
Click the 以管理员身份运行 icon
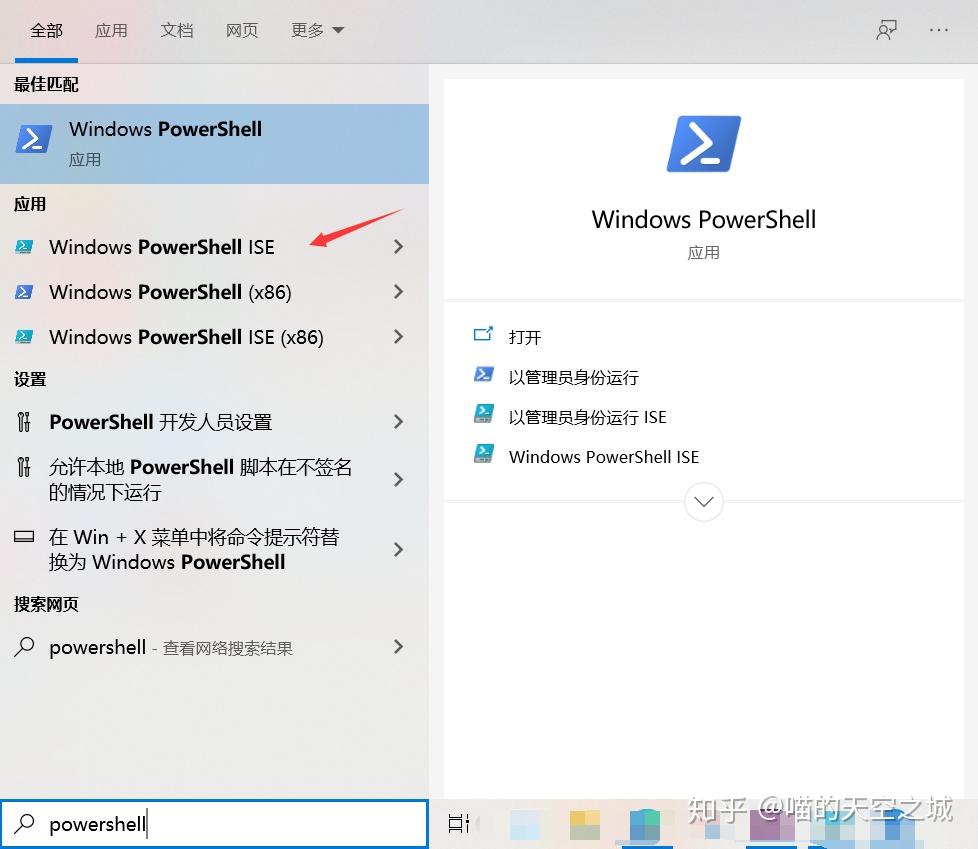(483, 374)
